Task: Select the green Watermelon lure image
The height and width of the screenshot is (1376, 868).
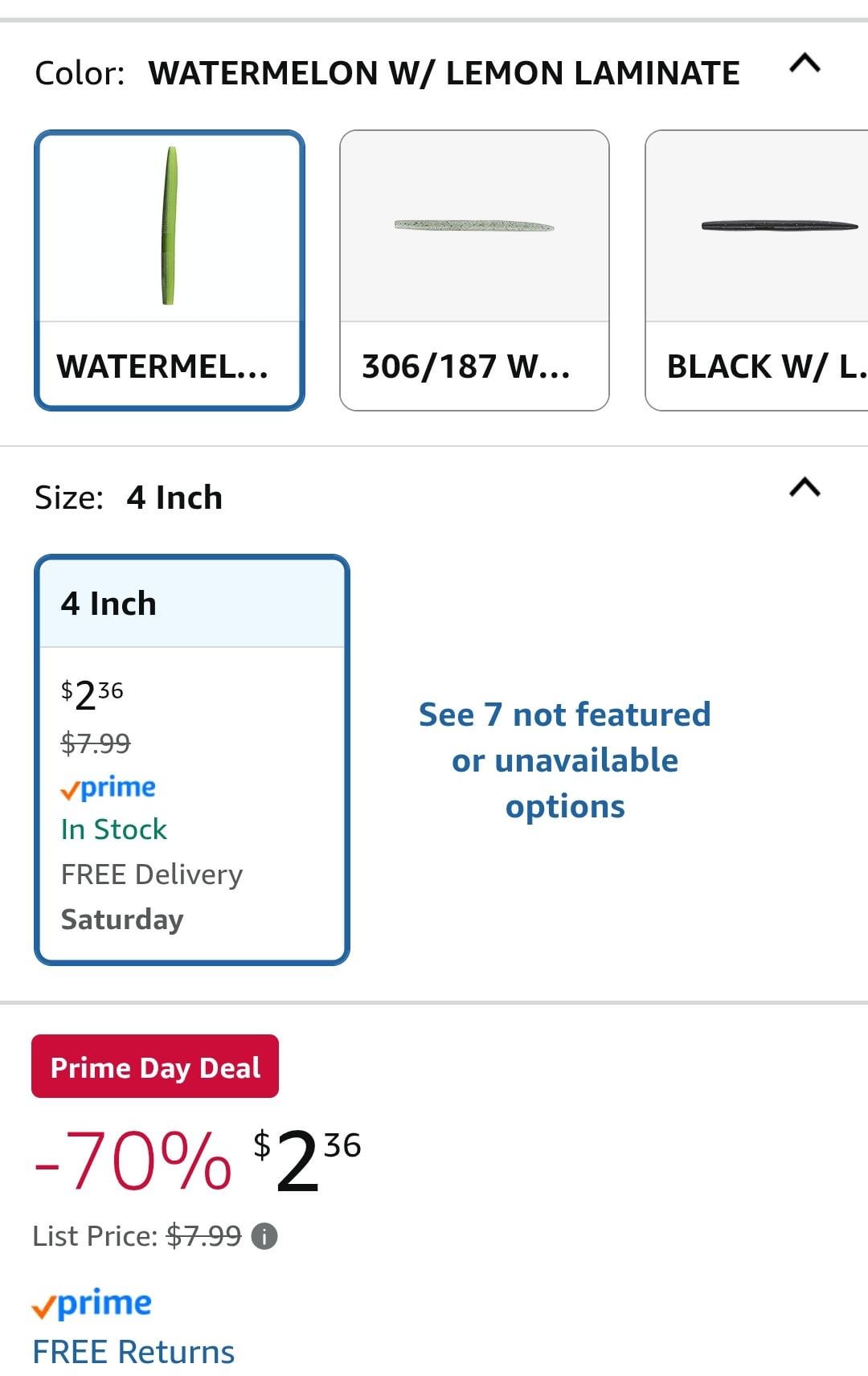Action: point(169,226)
